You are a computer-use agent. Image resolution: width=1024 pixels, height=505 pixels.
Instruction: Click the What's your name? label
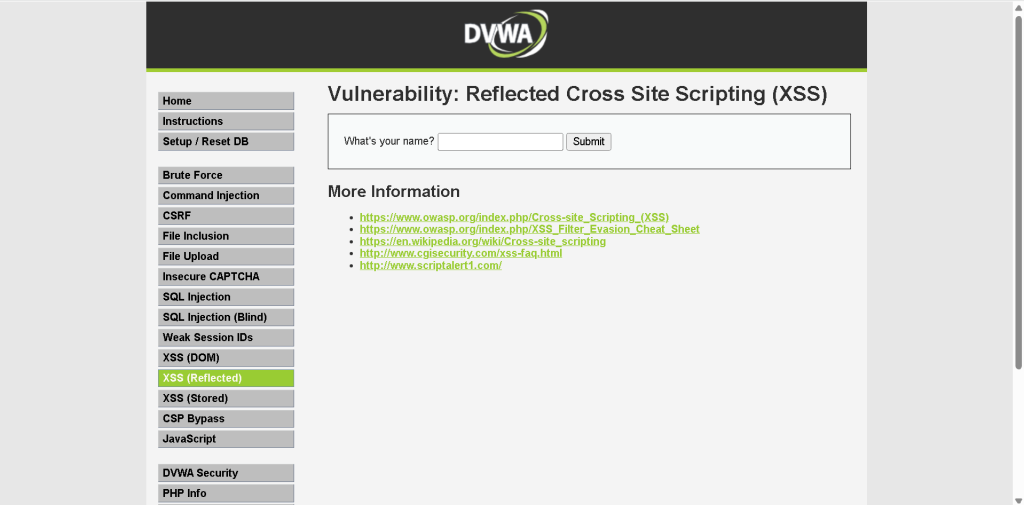coord(389,141)
